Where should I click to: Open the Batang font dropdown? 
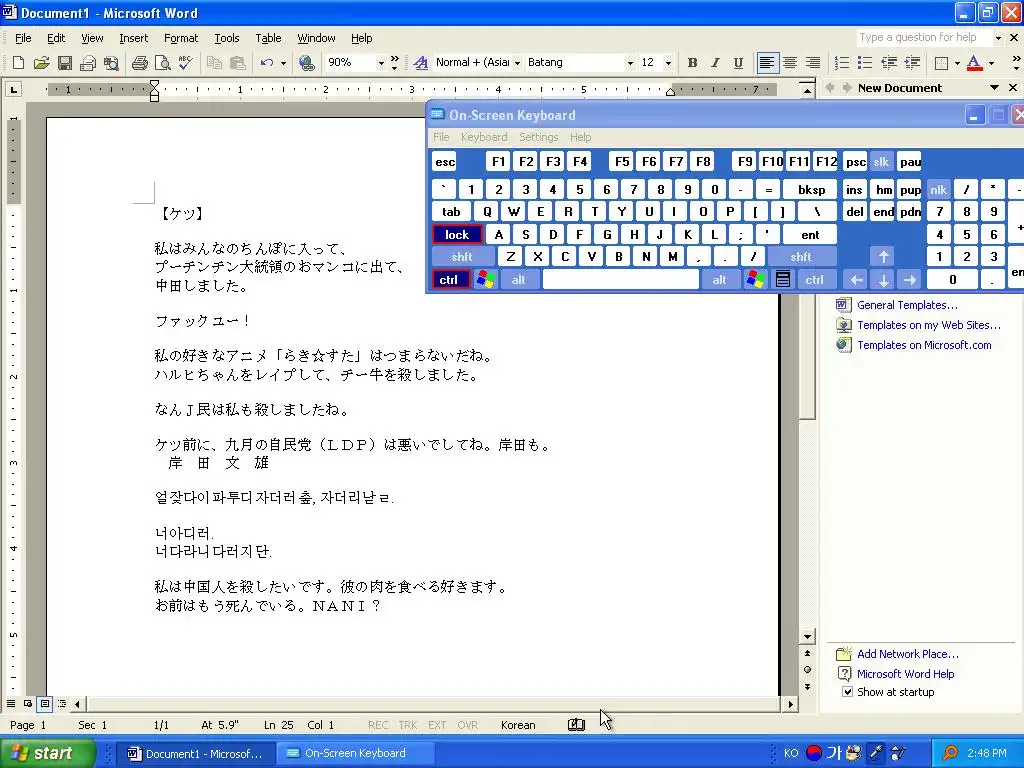click(x=630, y=63)
